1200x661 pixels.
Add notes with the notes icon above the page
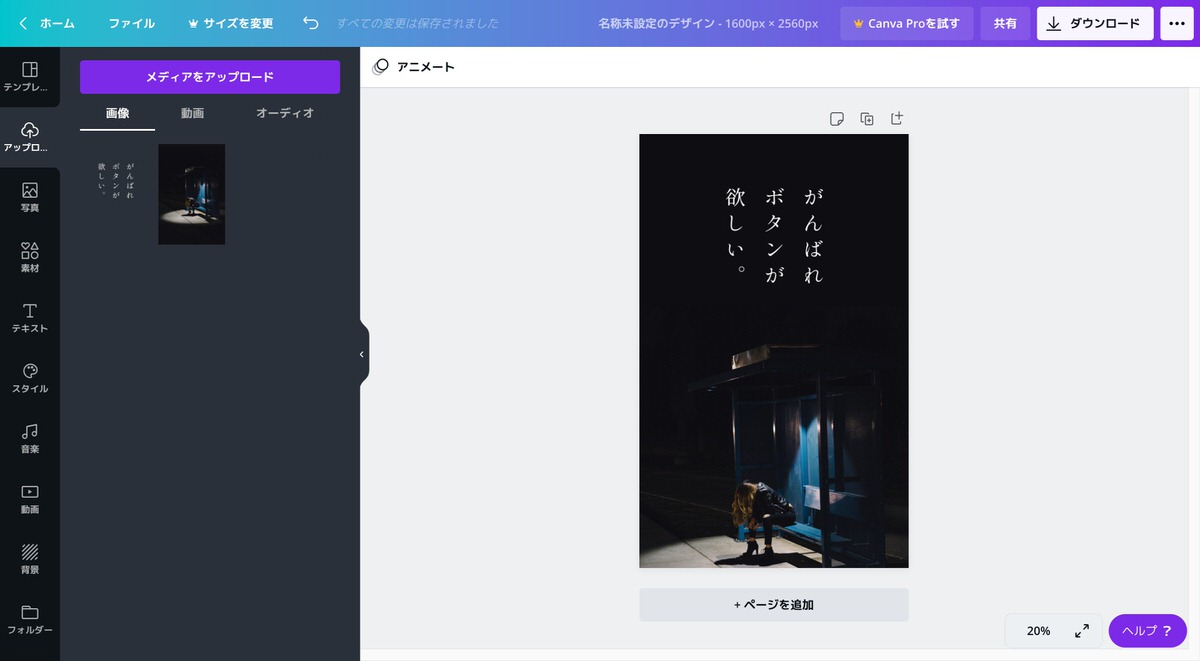[x=836, y=117]
